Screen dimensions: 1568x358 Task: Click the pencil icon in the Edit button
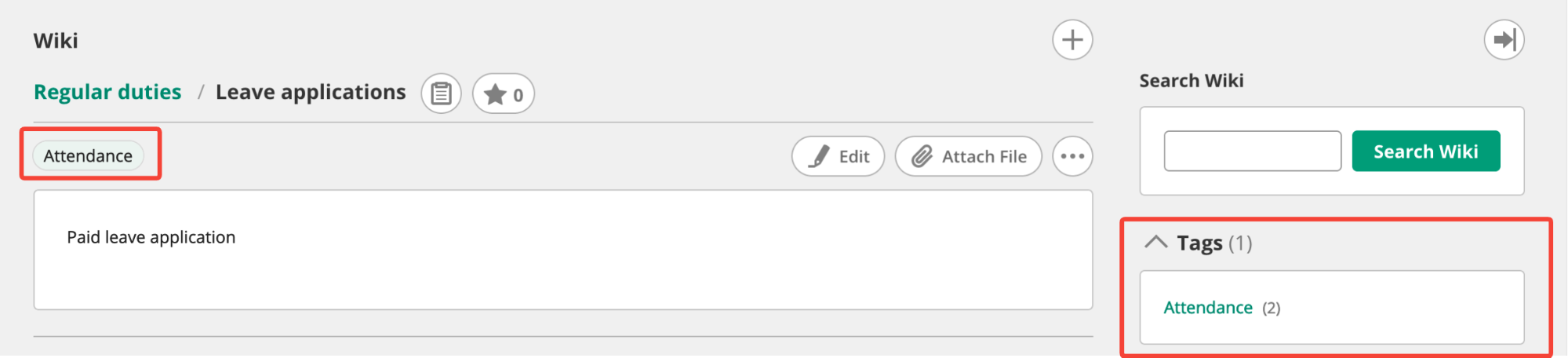[x=819, y=156]
